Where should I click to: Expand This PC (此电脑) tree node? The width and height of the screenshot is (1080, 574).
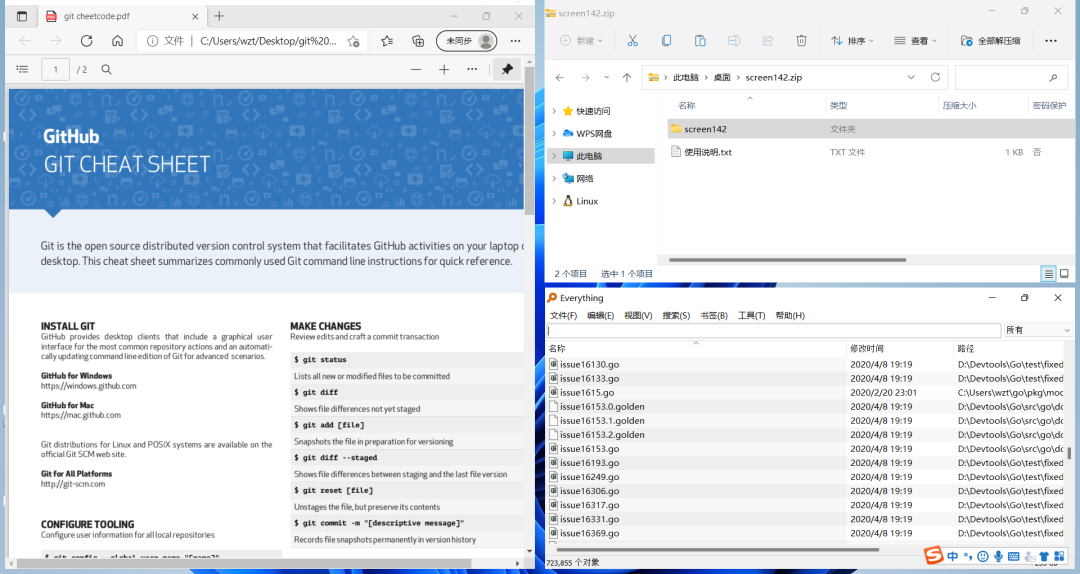point(554,156)
